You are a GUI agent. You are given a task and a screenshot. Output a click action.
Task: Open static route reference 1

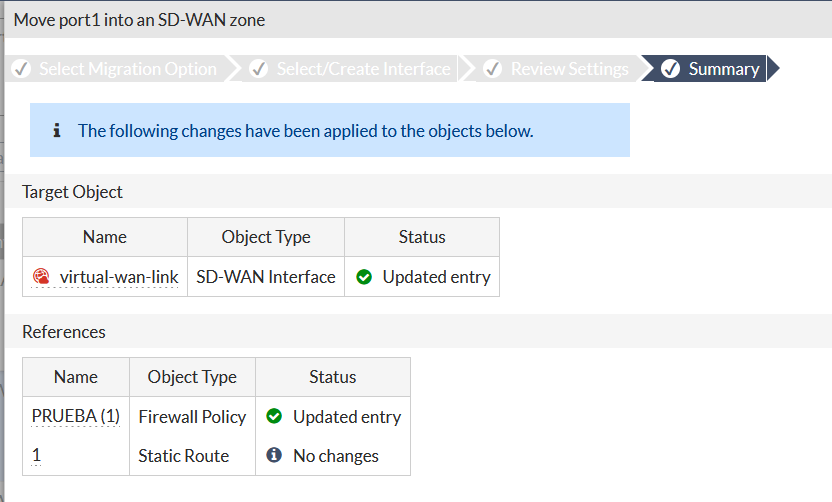[36, 456]
